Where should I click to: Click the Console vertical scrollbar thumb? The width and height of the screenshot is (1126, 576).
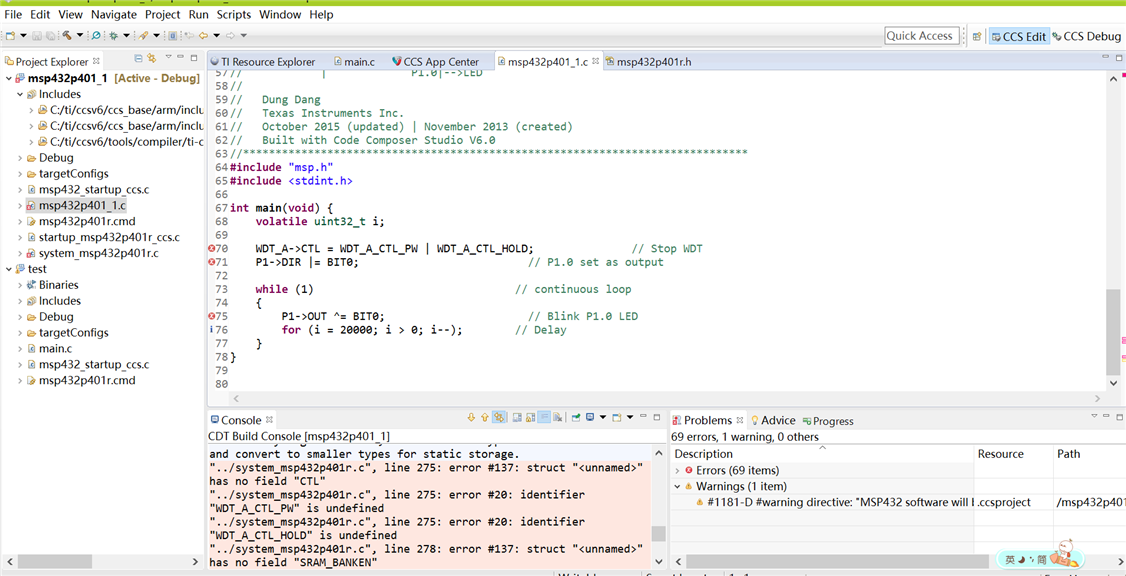tap(658, 534)
